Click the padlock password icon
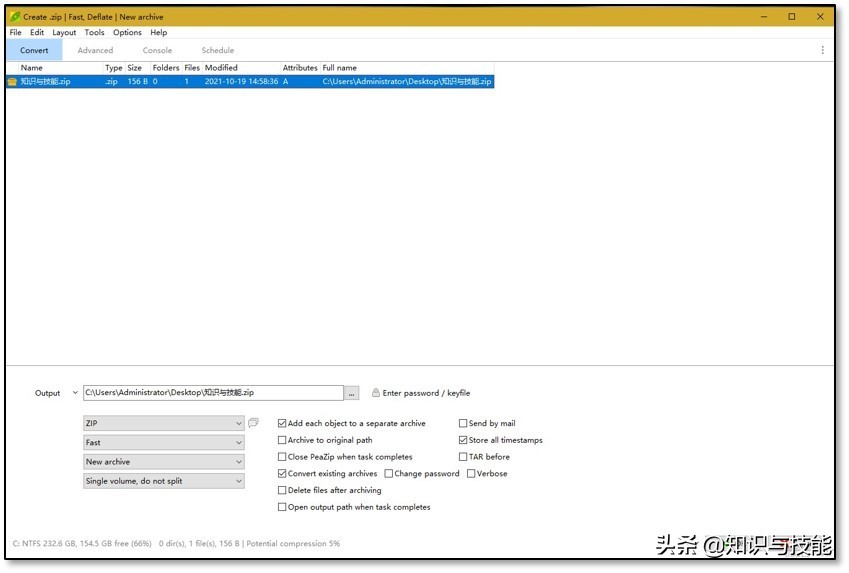 click(x=376, y=393)
